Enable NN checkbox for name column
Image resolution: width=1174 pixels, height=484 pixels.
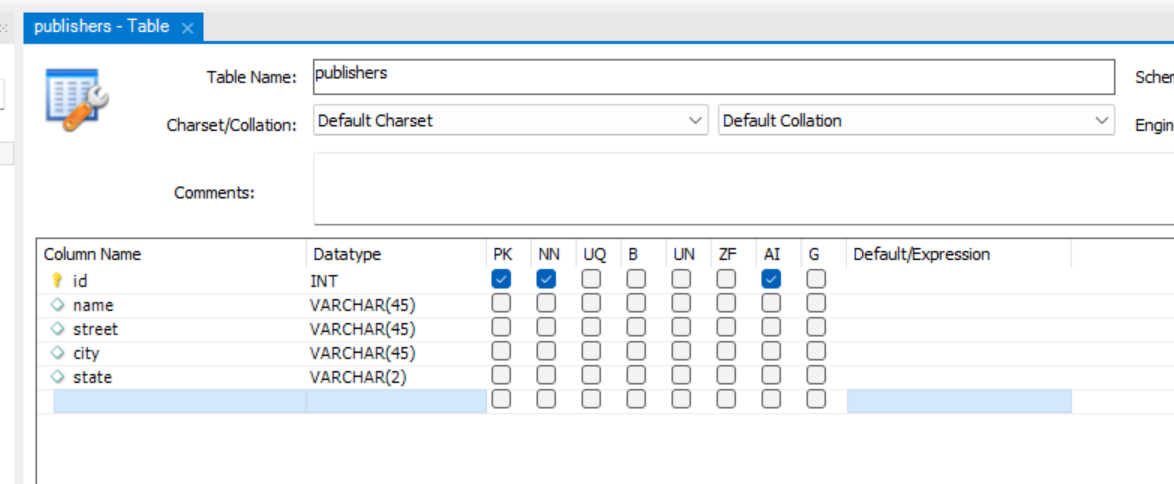point(546,303)
